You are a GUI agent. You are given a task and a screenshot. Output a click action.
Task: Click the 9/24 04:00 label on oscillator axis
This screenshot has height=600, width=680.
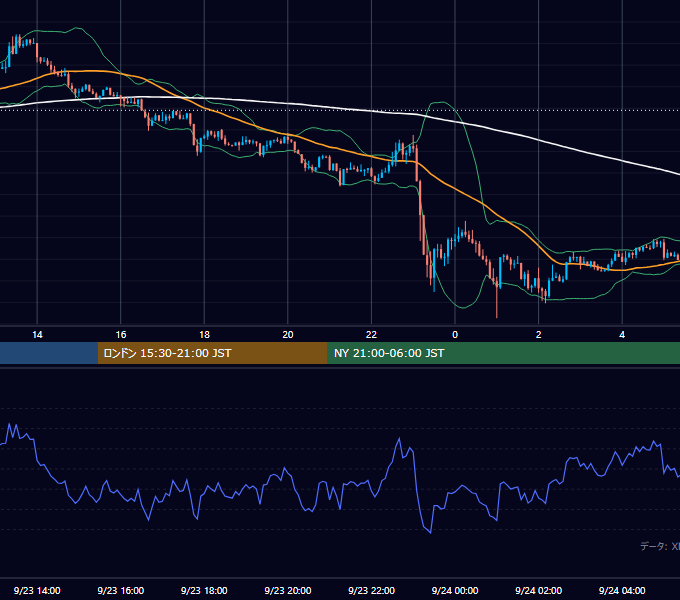tap(622, 590)
